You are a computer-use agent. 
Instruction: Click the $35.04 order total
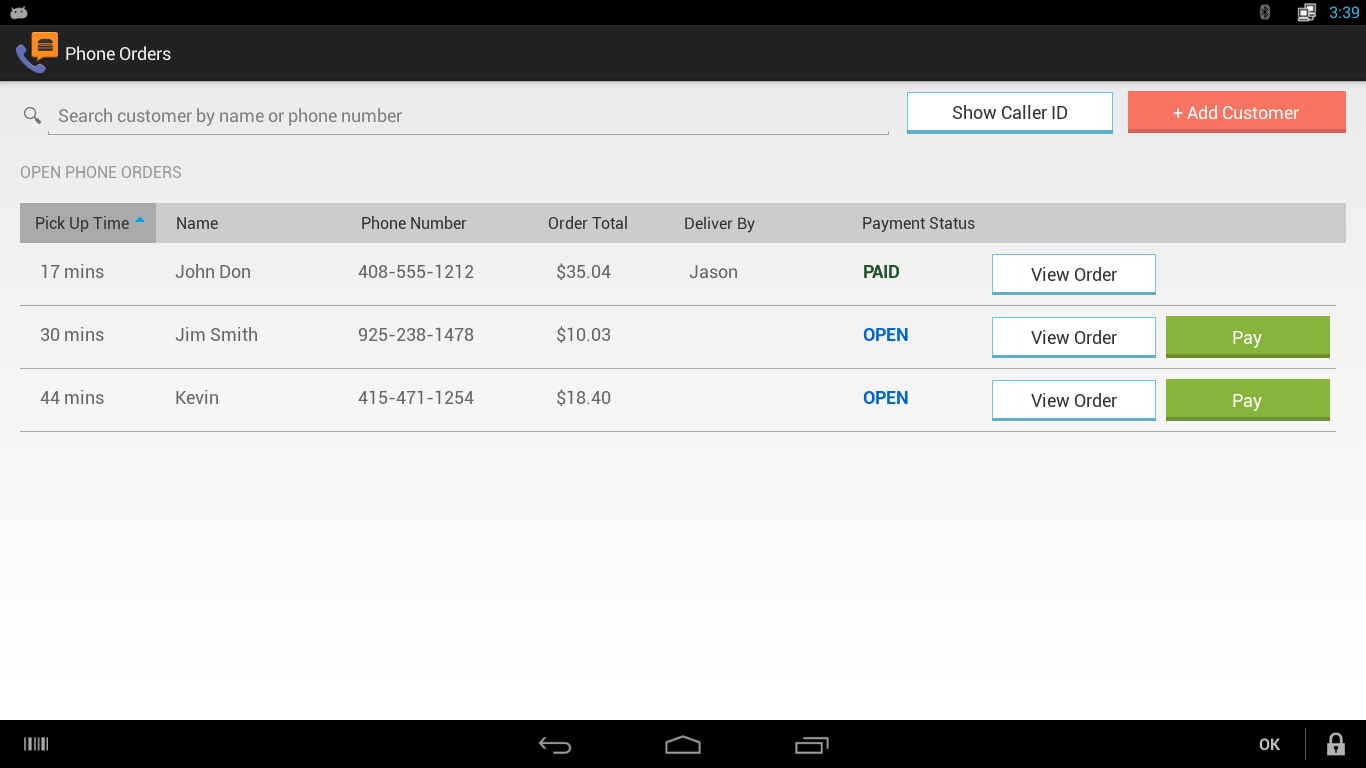point(584,272)
